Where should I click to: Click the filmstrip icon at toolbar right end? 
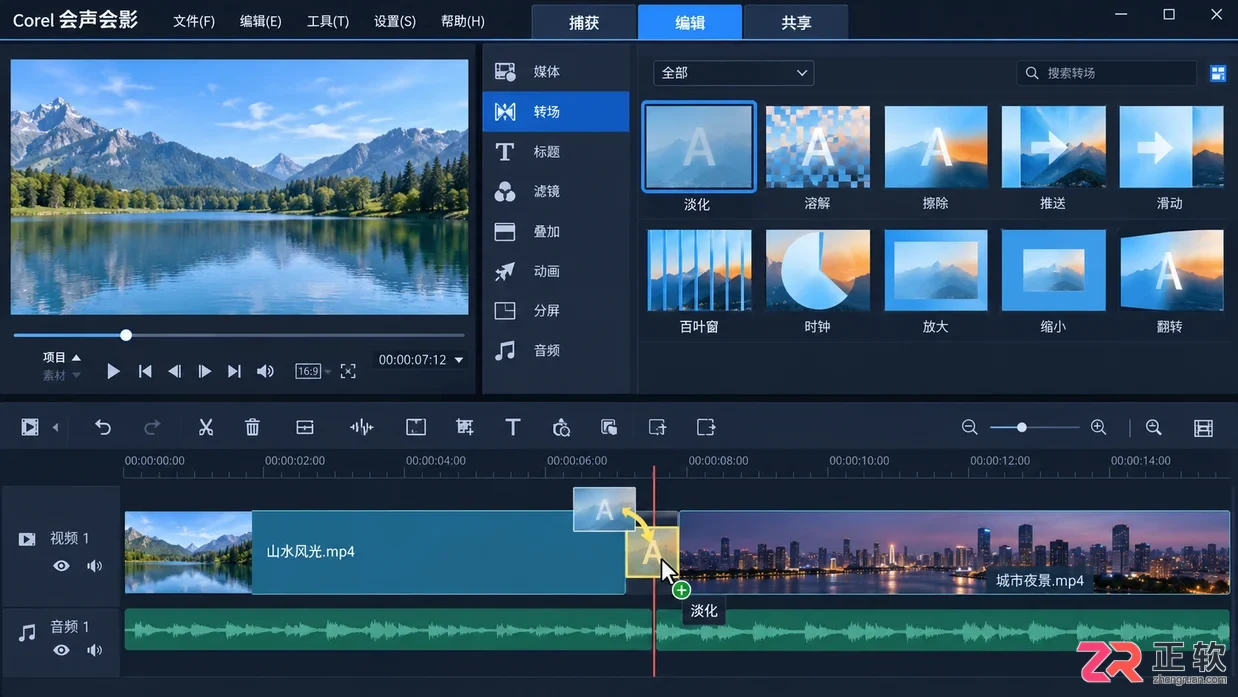point(1204,428)
